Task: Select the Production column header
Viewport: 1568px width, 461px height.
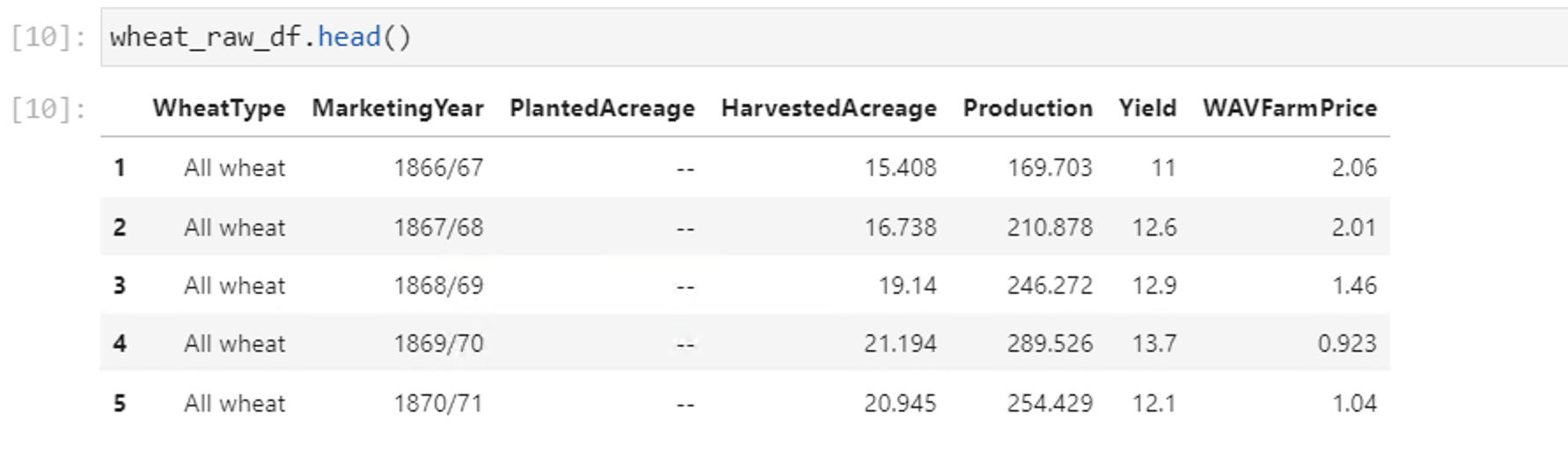Action: click(x=1028, y=108)
